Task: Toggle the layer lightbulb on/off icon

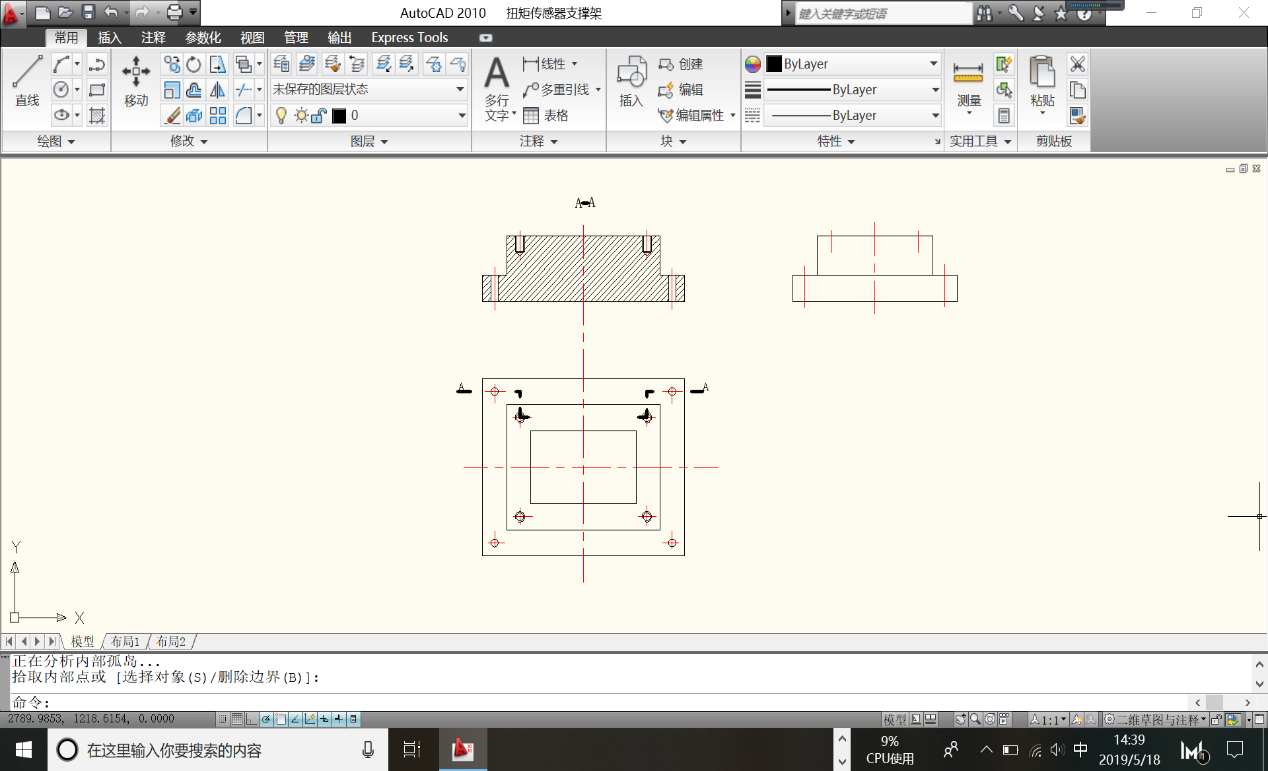Action: tap(281, 116)
